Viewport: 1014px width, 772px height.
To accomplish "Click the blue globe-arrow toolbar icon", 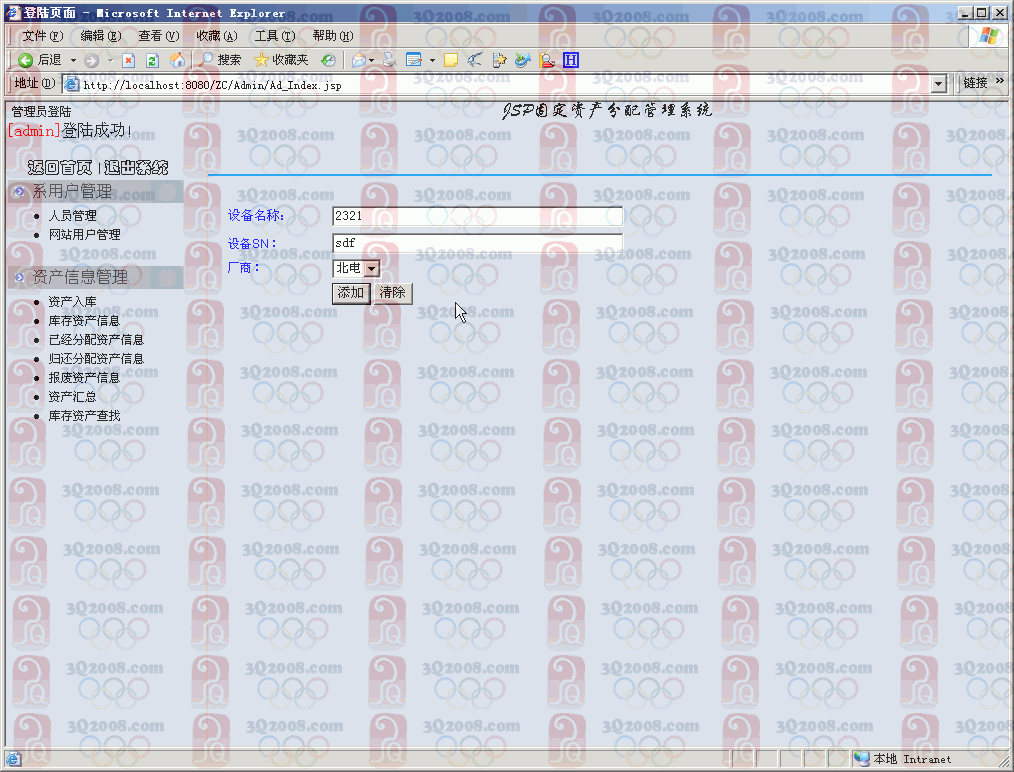I will pyautogui.click(x=523, y=61).
